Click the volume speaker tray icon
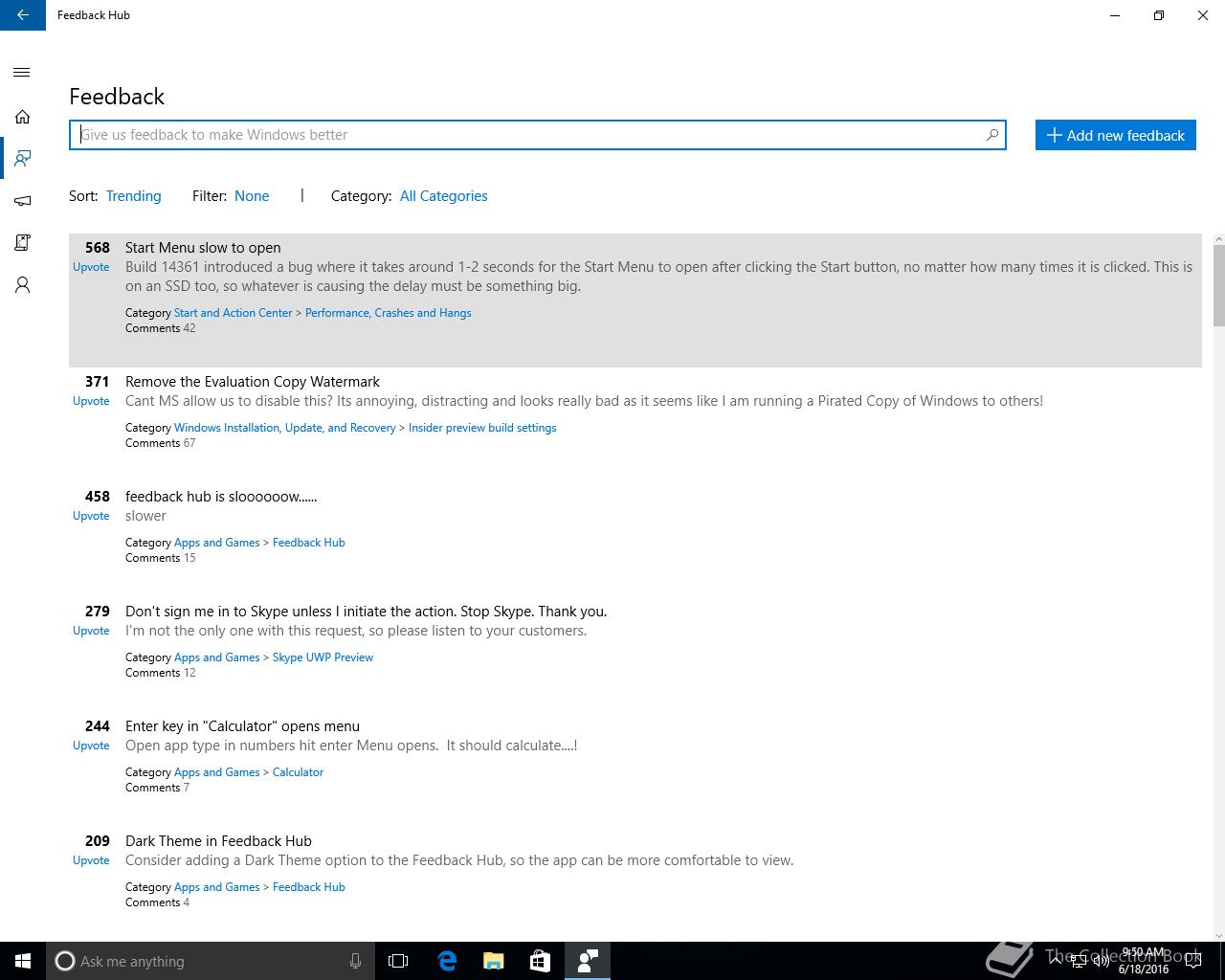The height and width of the screenshot is (980, 1225). (x=1102, y=961)
